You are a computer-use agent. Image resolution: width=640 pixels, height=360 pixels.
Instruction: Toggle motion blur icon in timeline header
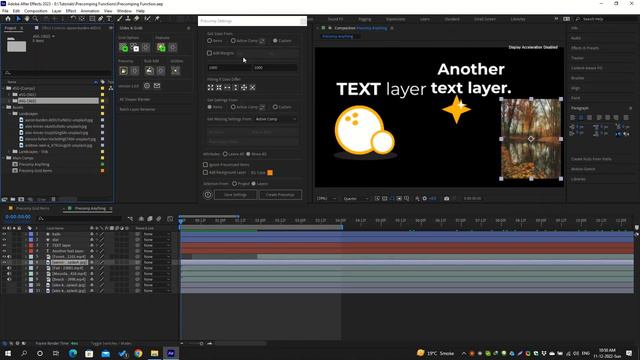[159, 219]
